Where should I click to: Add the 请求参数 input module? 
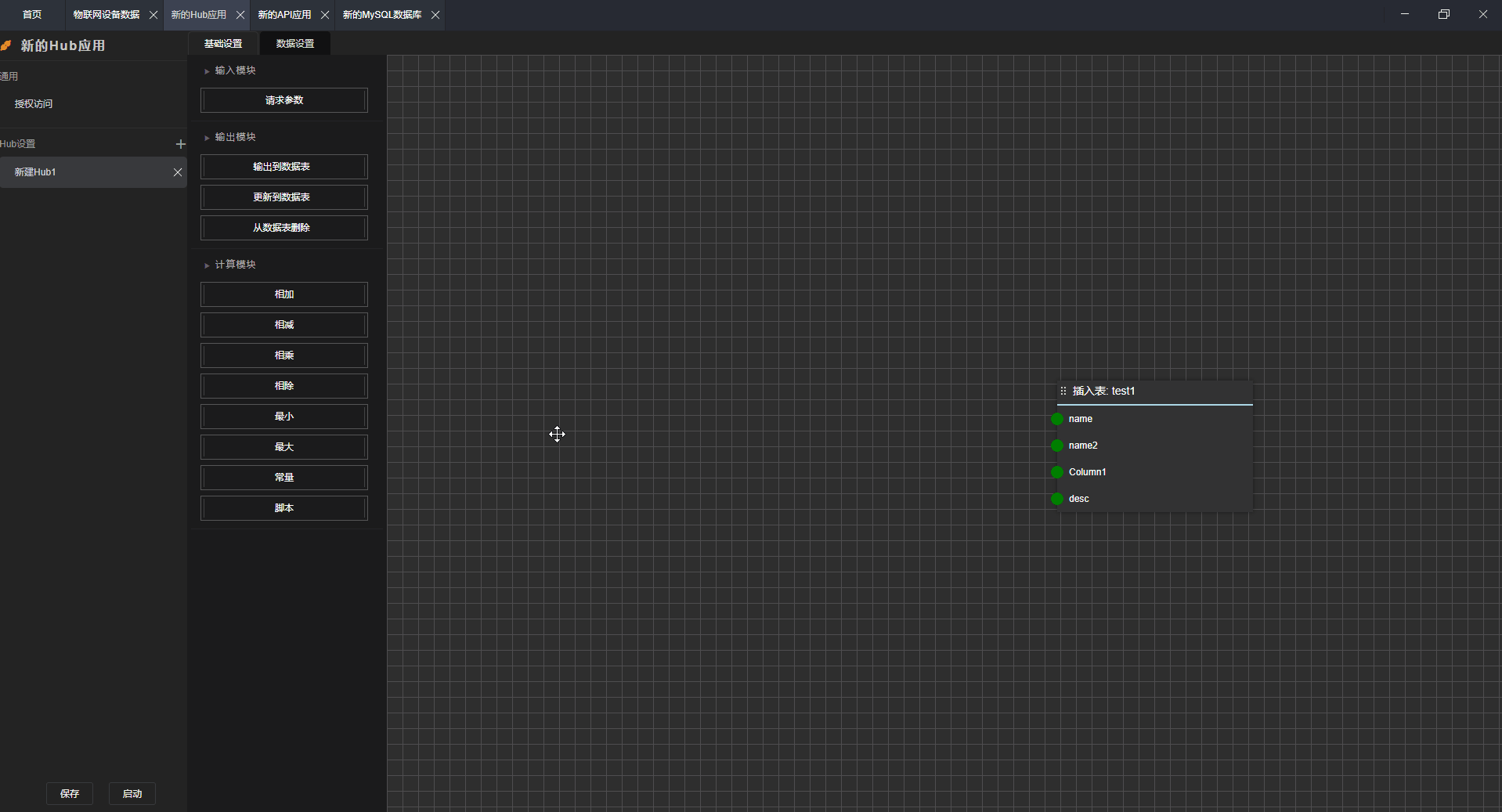click(284, 100)
